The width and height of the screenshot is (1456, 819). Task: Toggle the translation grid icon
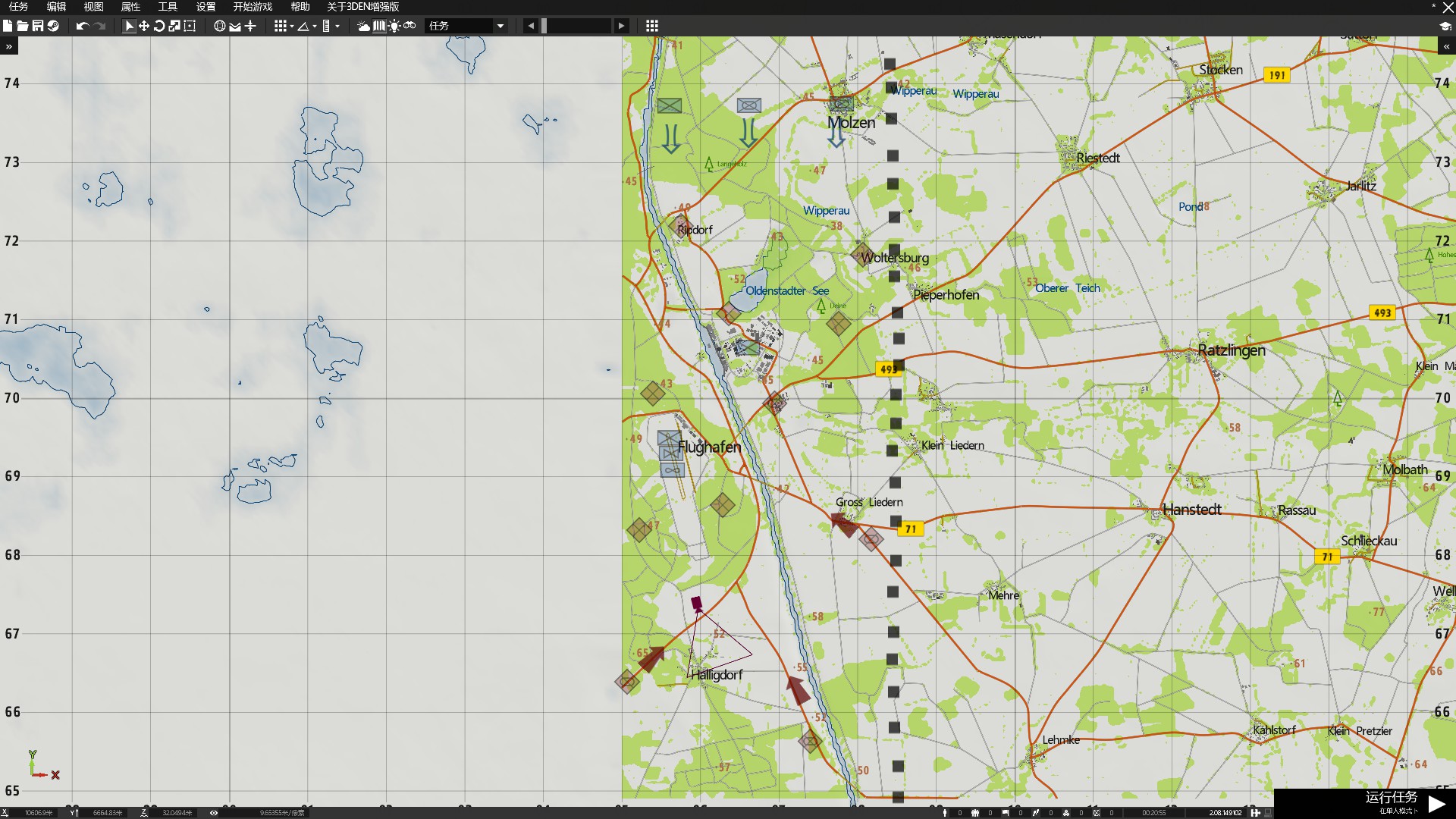(280, 26)
